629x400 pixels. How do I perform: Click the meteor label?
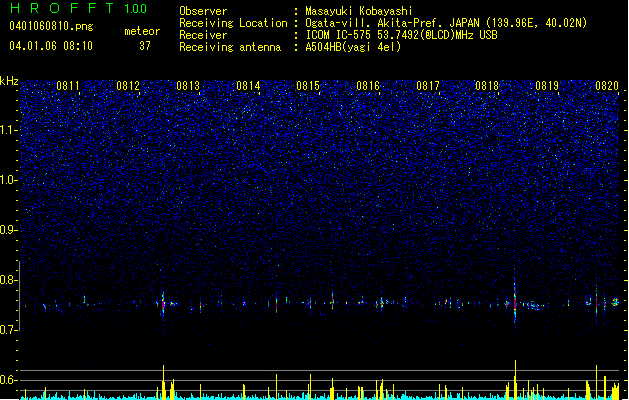click(142, 31)
